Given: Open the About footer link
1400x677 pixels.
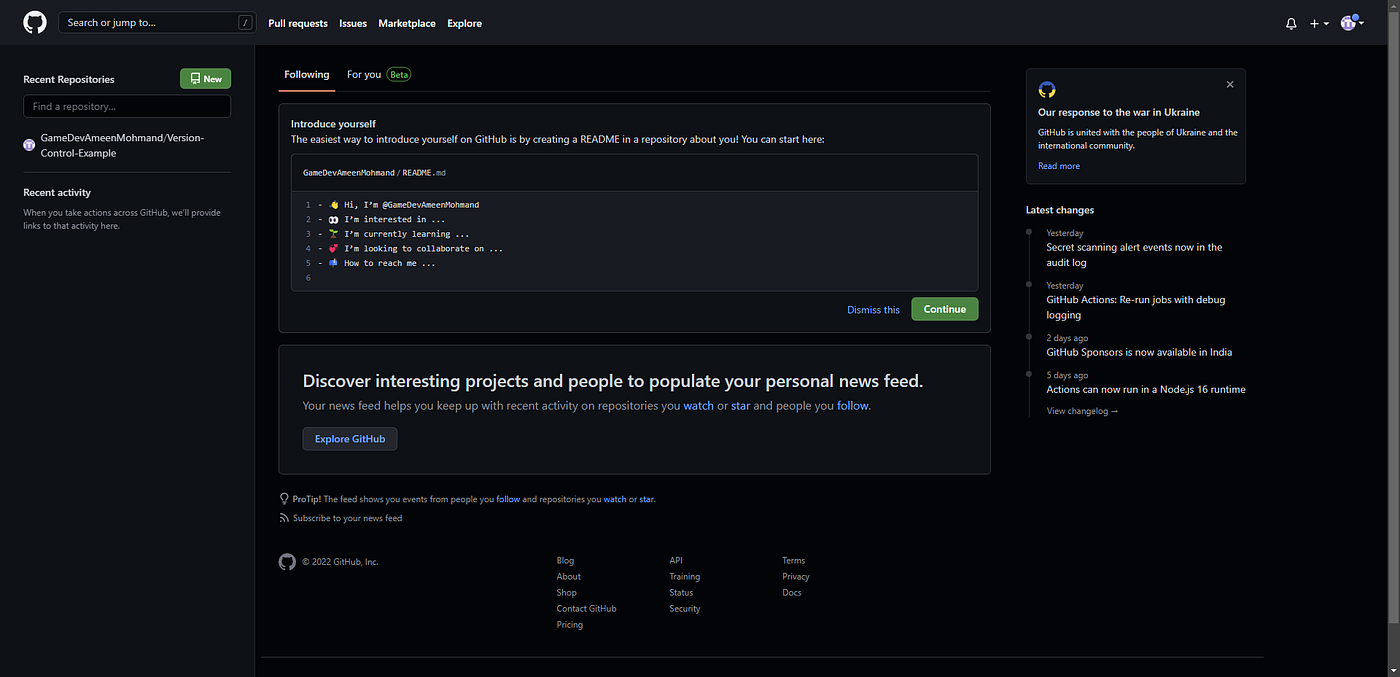Looking at the screenshot, I should pos(569,577).
